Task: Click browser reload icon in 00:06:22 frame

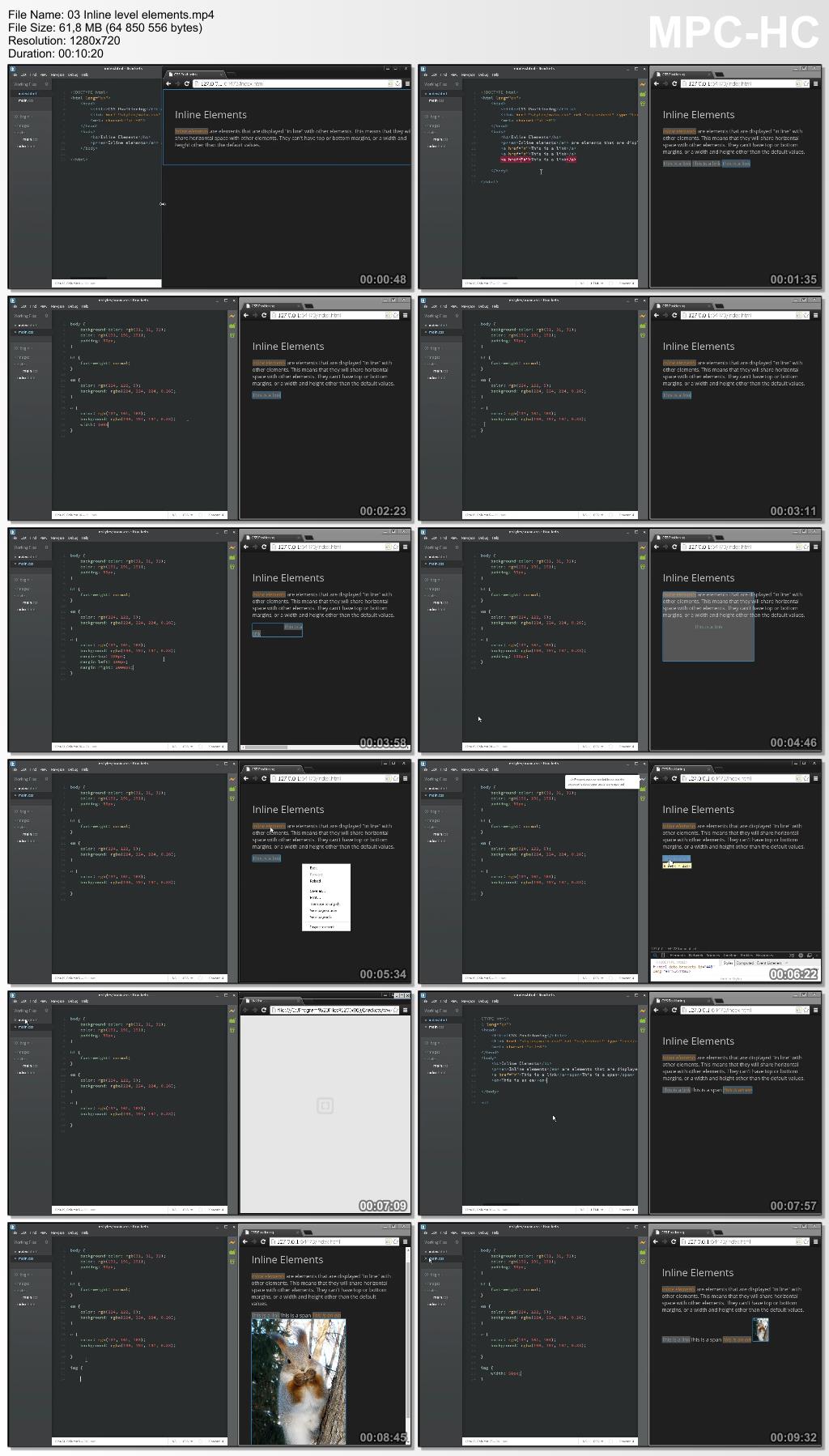Action: point(674,778)
